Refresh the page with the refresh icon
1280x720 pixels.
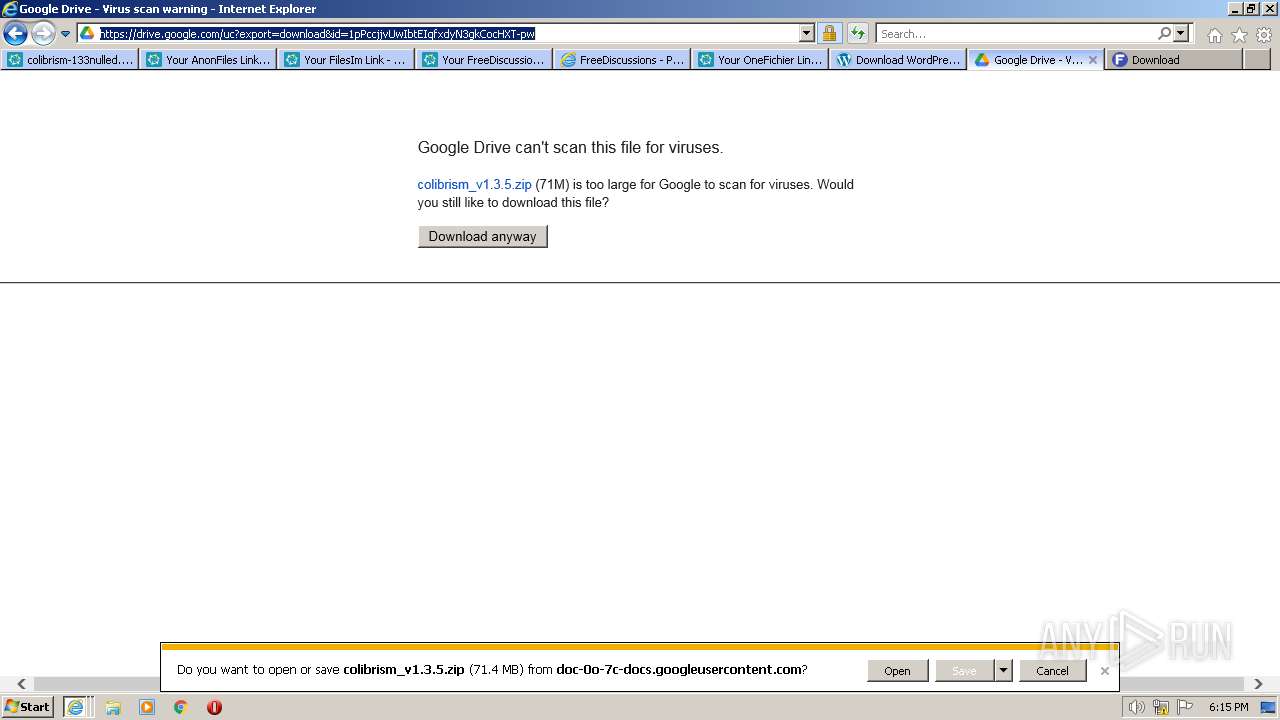pos(857,33)
